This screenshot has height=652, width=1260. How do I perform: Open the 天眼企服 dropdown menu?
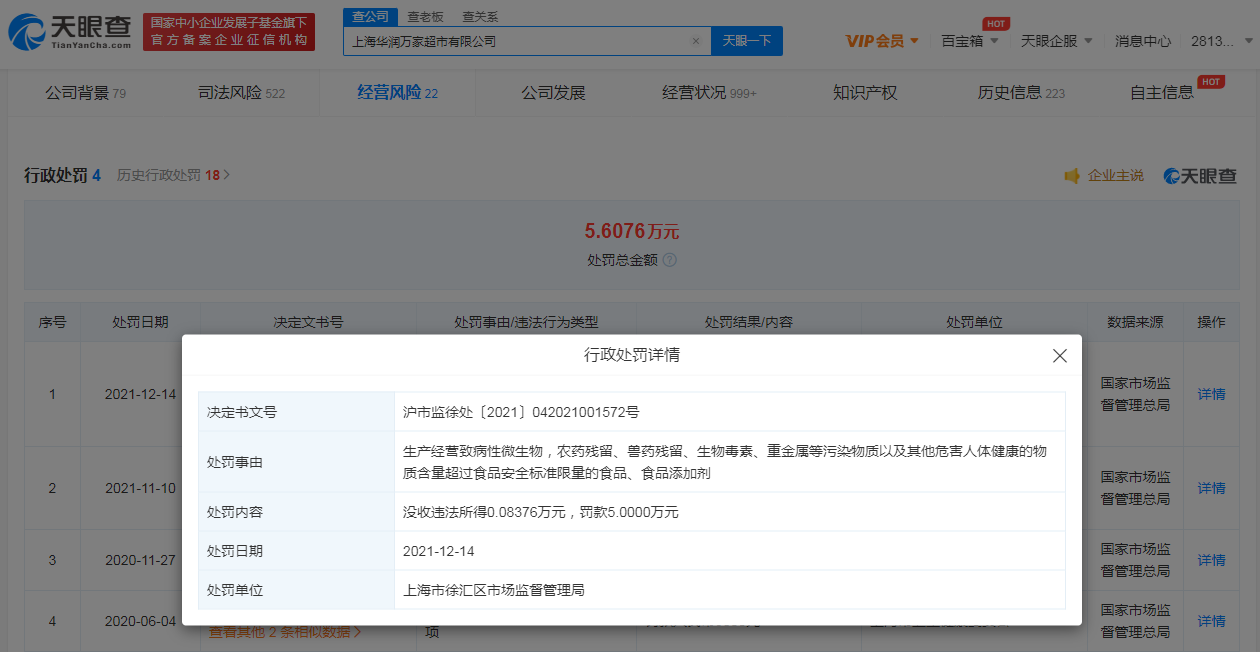click(x=1055, y=41)
